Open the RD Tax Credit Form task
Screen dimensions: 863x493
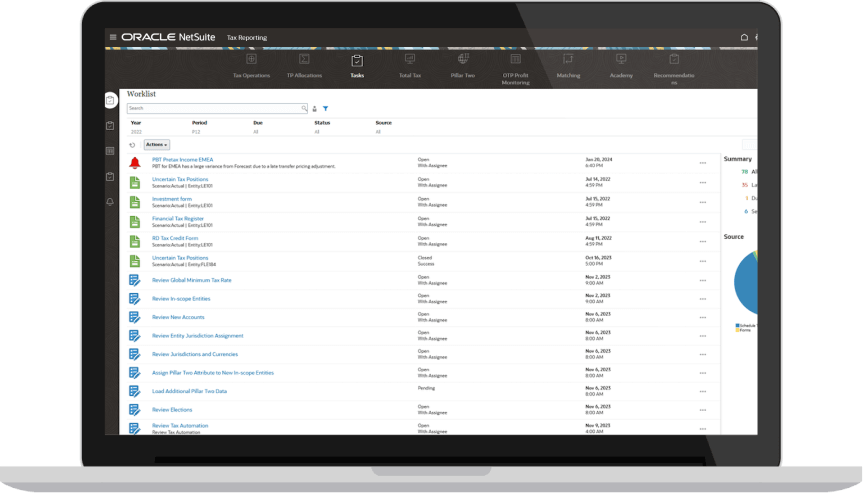[x=175, y=238]
